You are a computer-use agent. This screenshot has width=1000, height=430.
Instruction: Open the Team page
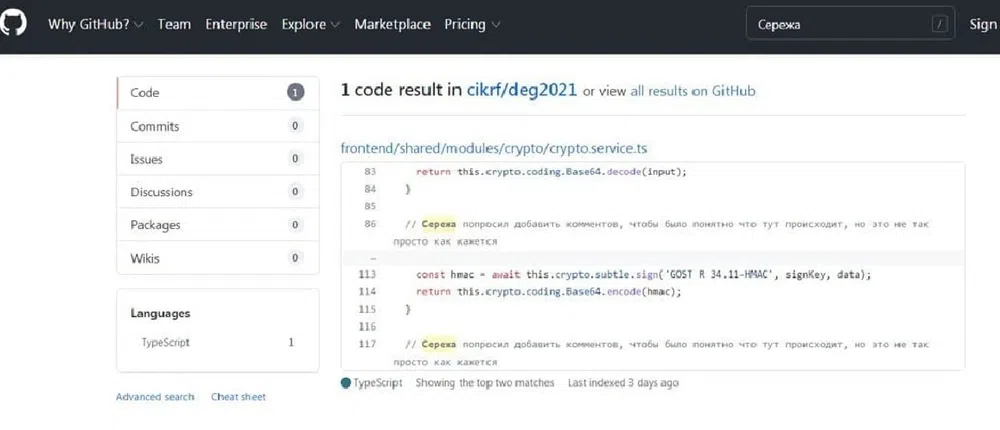click(x=174, y=24)
